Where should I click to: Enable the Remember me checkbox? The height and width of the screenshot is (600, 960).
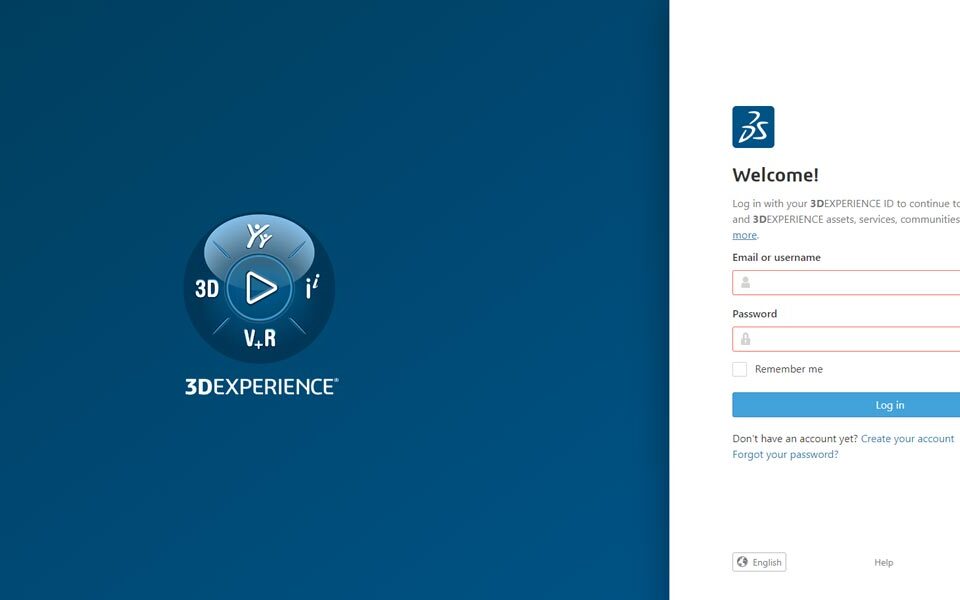739,369
